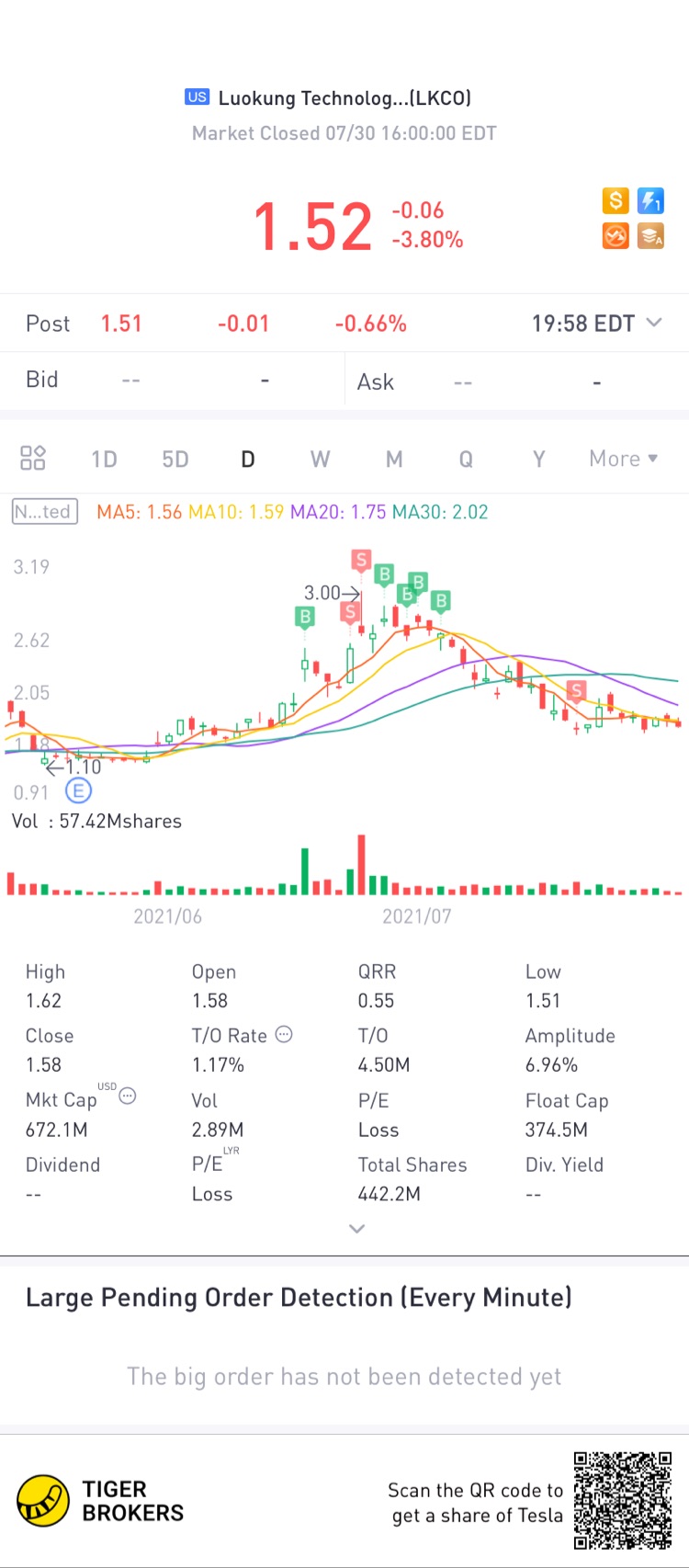Screen dimensions: 689x1568
Task: Tap the info icon beside T/O Rate
Action: [x=285, y=1034]
